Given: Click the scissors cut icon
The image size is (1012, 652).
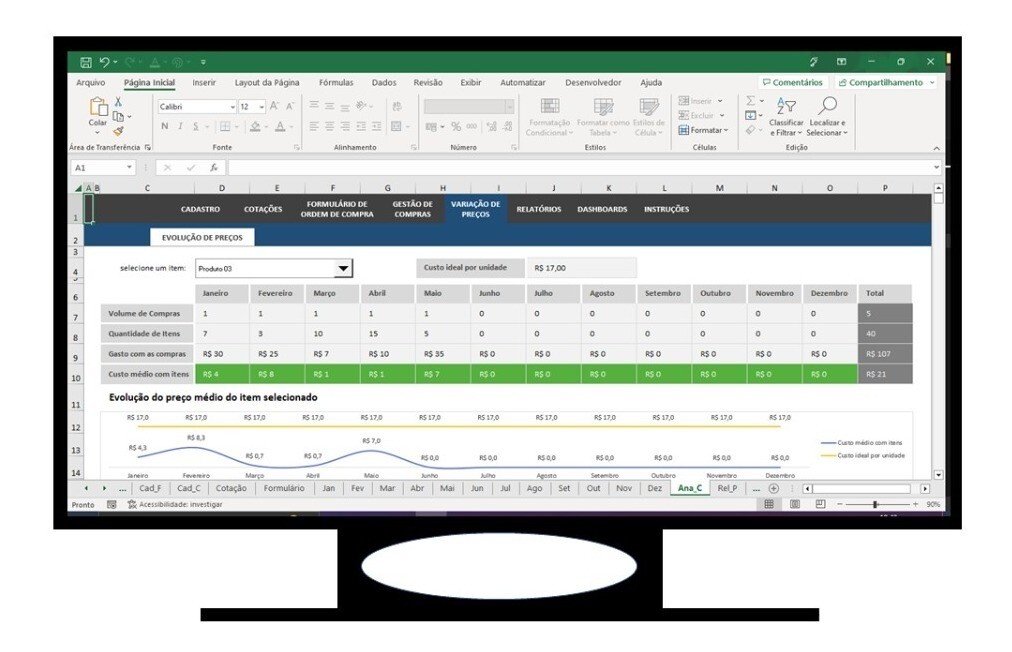Looking at the screenshot, I should point(118,101).
